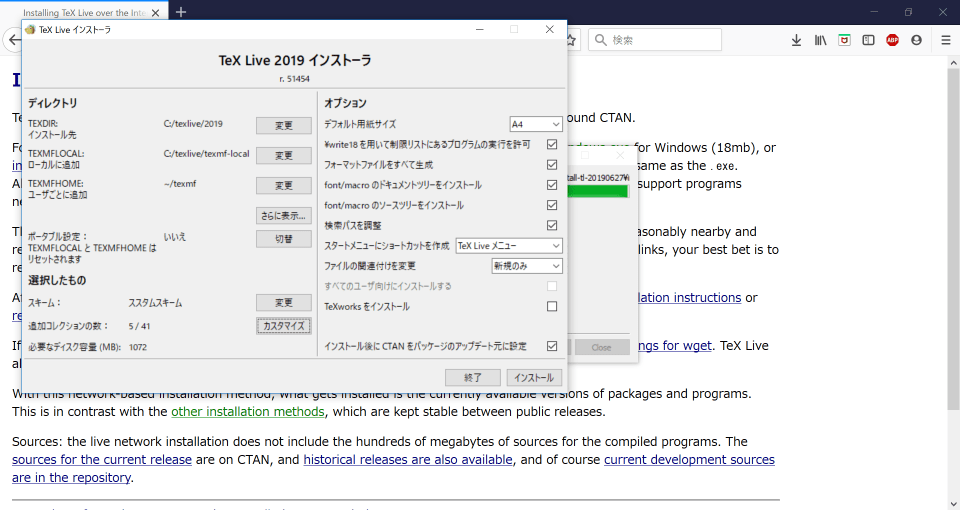Click the collections count 5 / 41
Image resolution: width=960 pixels, height=510 pixels.
point(140,326)
